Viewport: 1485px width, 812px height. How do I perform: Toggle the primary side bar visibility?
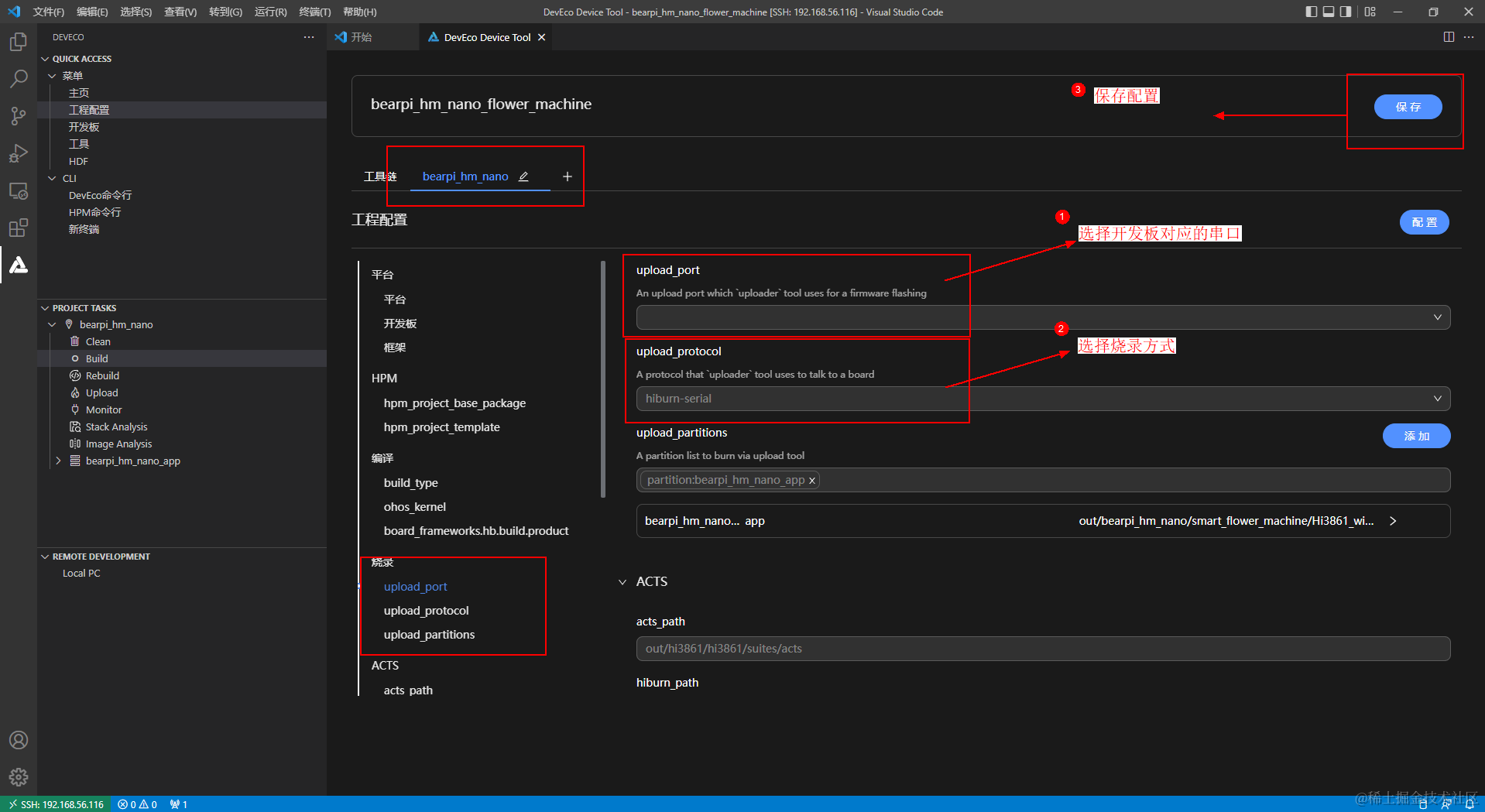(1311, 12)
